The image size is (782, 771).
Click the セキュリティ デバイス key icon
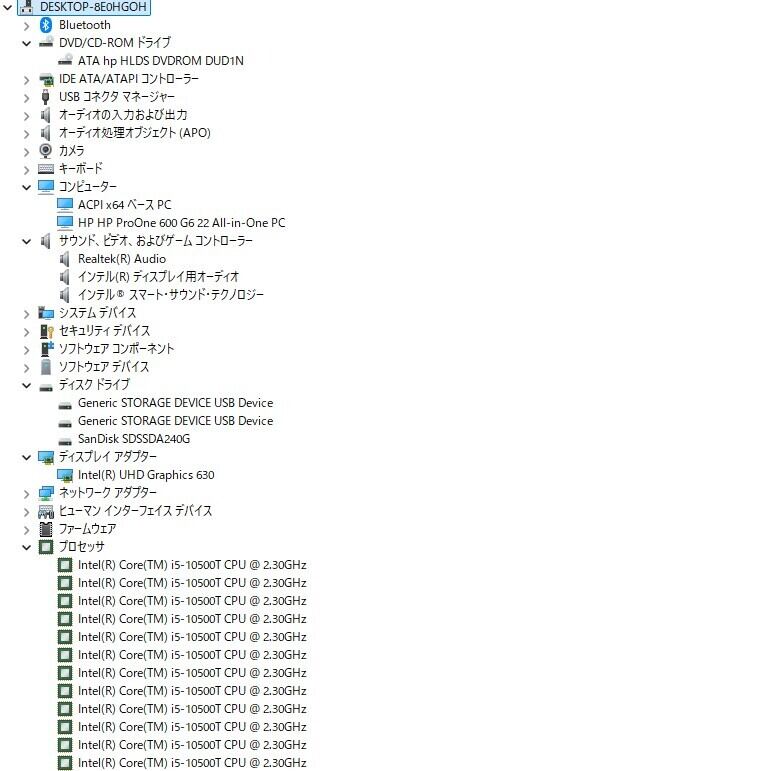click(x=46, y=331)
